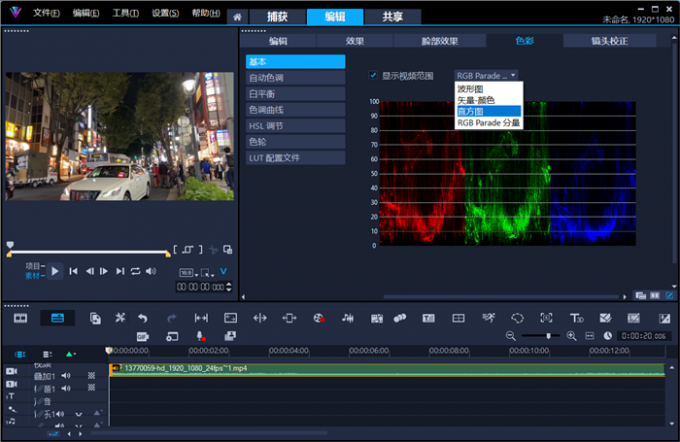Image resolution: width=680 pixels, height=442 pixels.
Task: Select HSL 调节 color option
Action: [x=295, y=126]
